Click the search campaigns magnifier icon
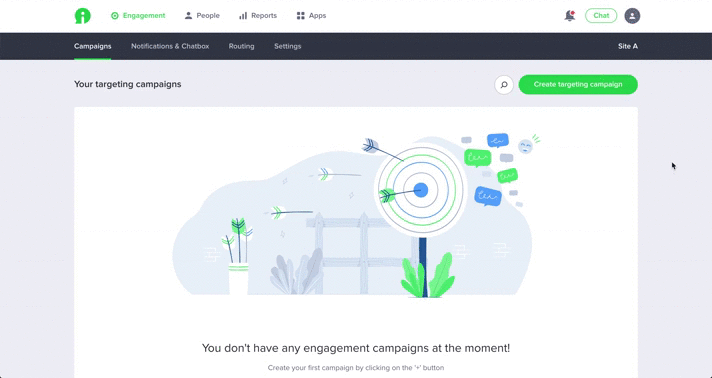This screenshot has height=378, width=712. (504, 85)
